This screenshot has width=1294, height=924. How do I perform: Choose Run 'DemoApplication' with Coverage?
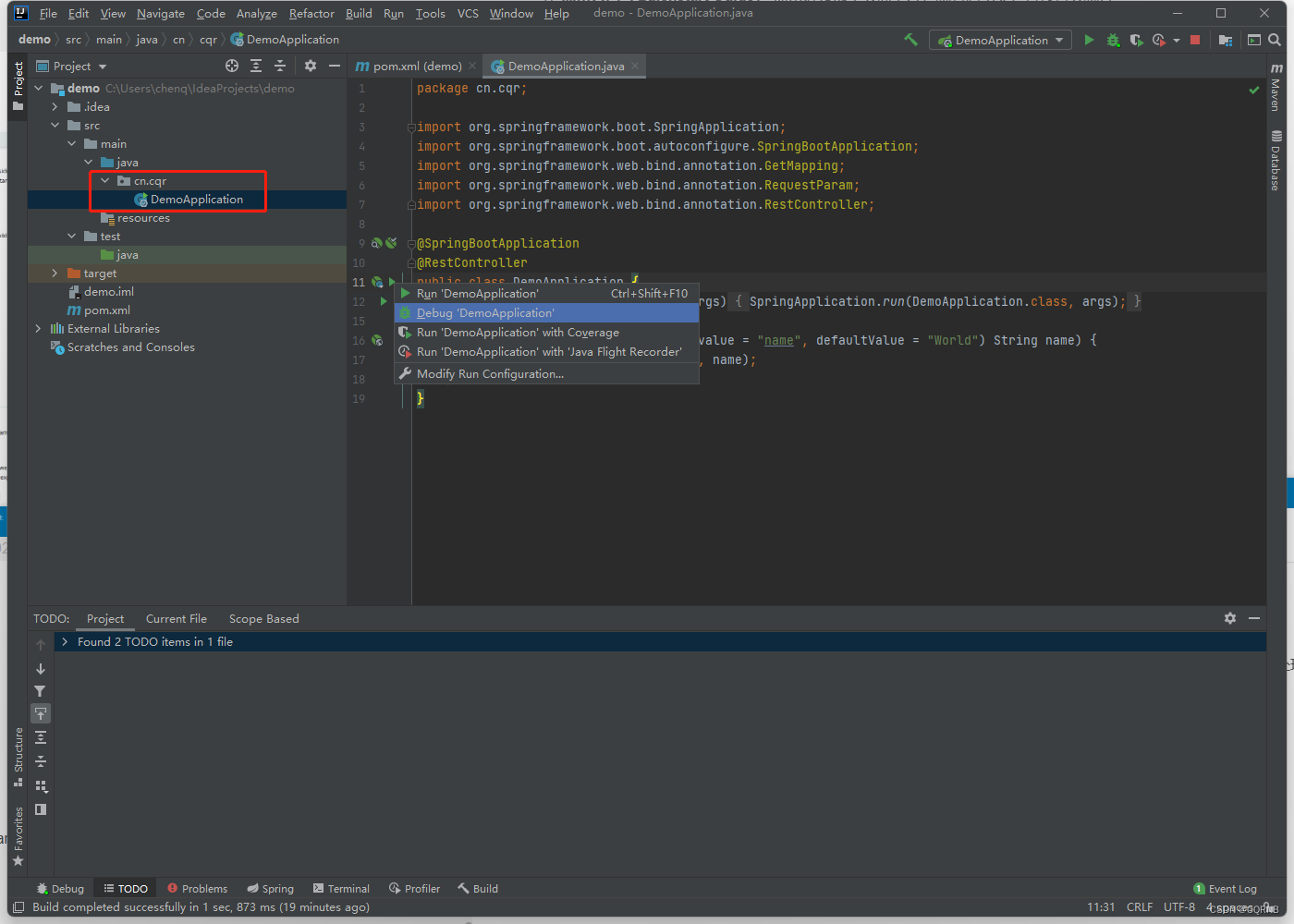pos(546,332)
